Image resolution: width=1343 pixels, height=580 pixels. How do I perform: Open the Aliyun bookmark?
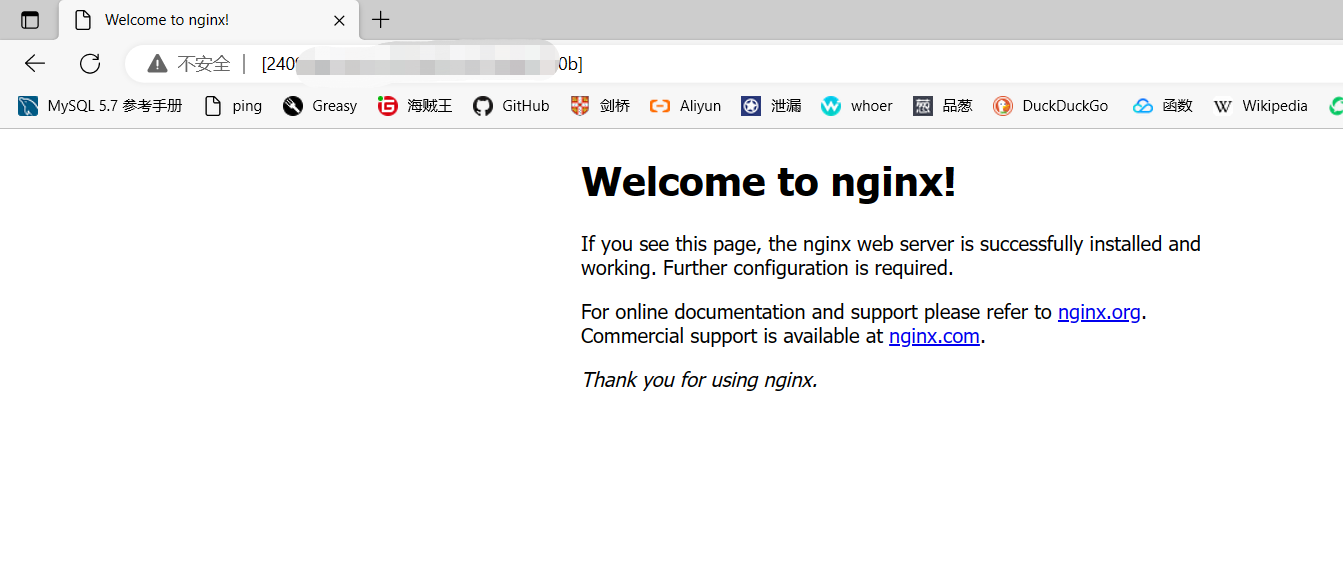pos(685,106)
